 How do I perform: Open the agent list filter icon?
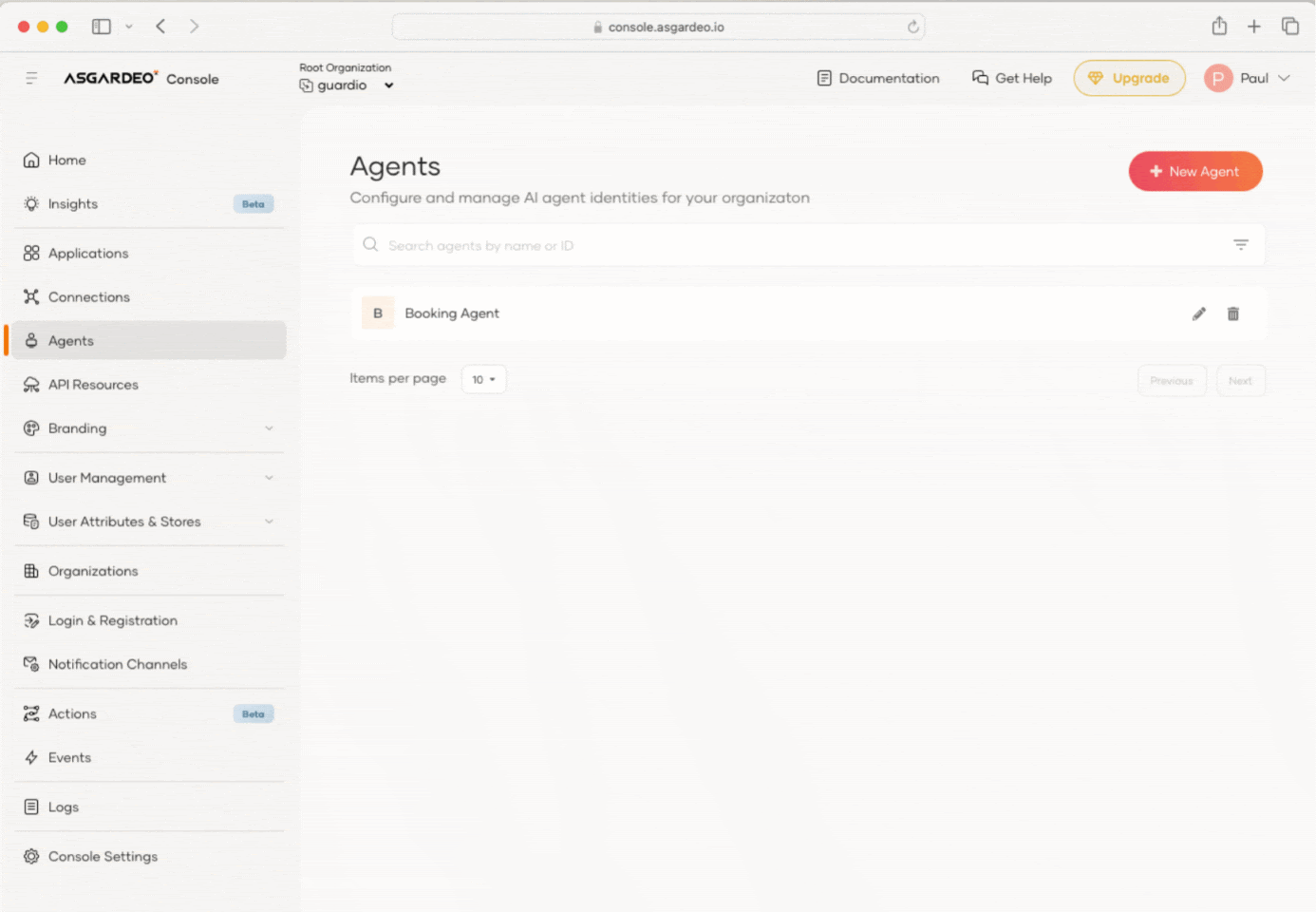[x=1240, y=245]
